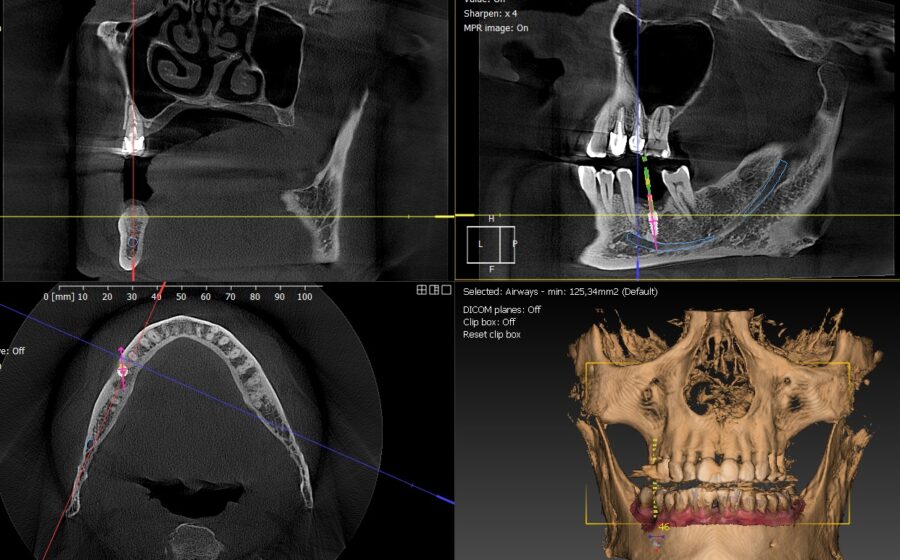Viewport: 900px width, 560px height.
Task: Click Reset clip box
Action: point(491,335)
